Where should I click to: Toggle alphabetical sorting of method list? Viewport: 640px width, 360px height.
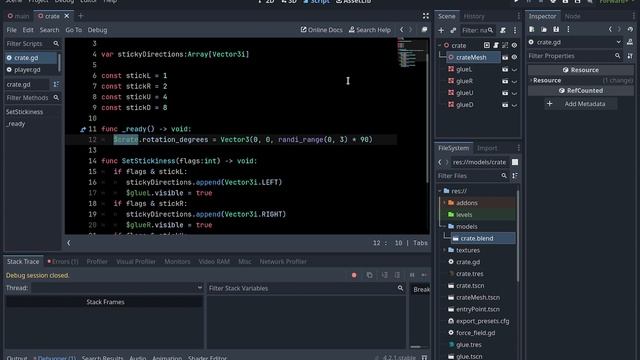(56, 84)
